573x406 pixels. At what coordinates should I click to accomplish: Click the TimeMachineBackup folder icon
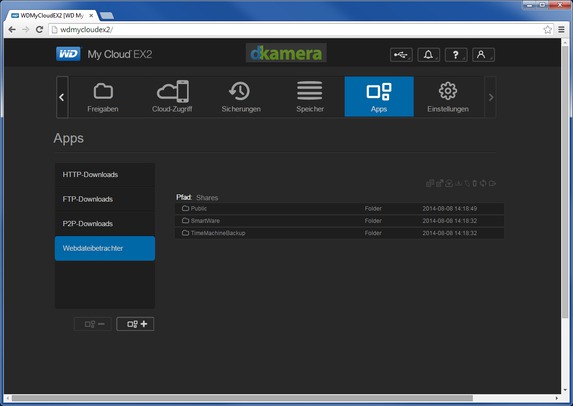185,233
